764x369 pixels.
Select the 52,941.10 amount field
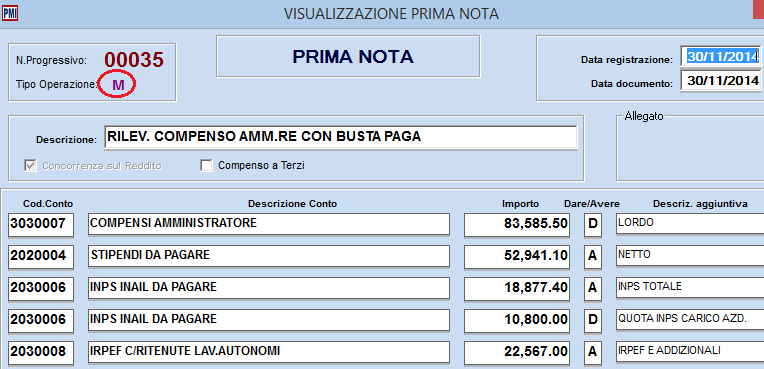[x=517, y=256]
